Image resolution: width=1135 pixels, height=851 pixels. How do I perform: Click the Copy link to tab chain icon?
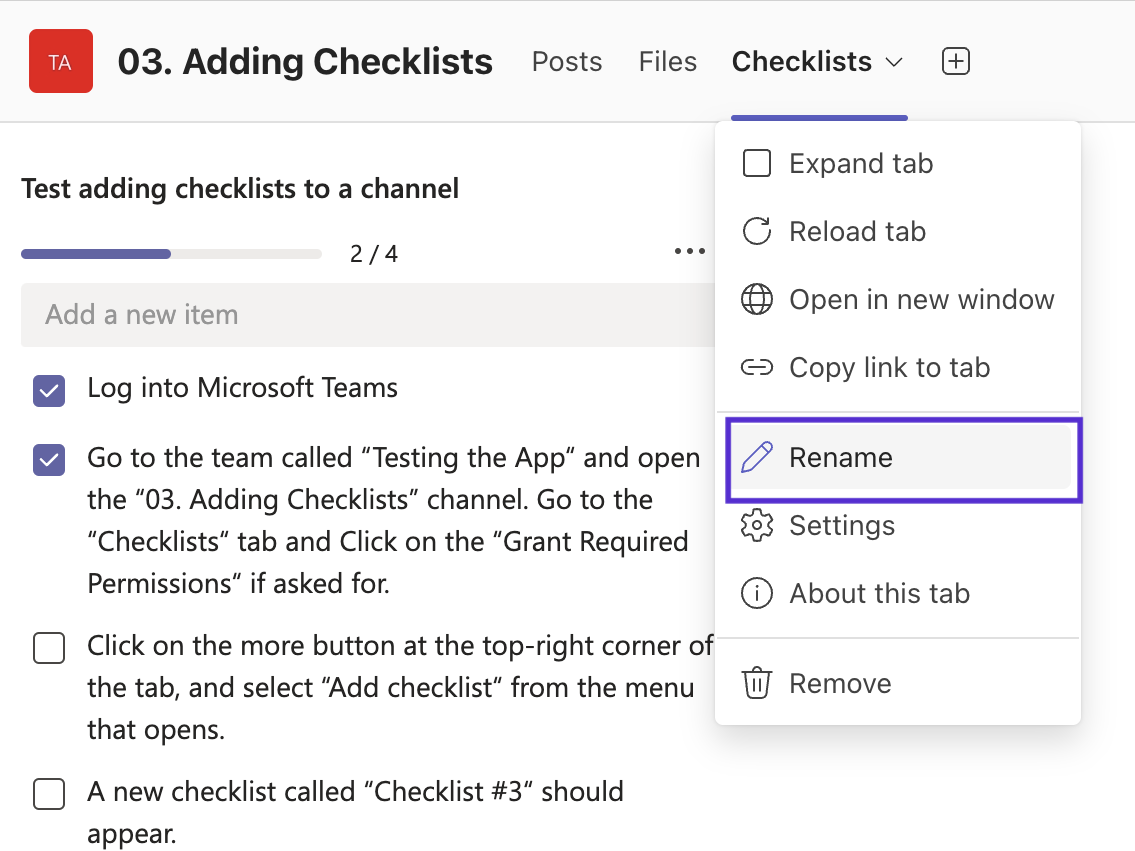[x=757, y=368]
